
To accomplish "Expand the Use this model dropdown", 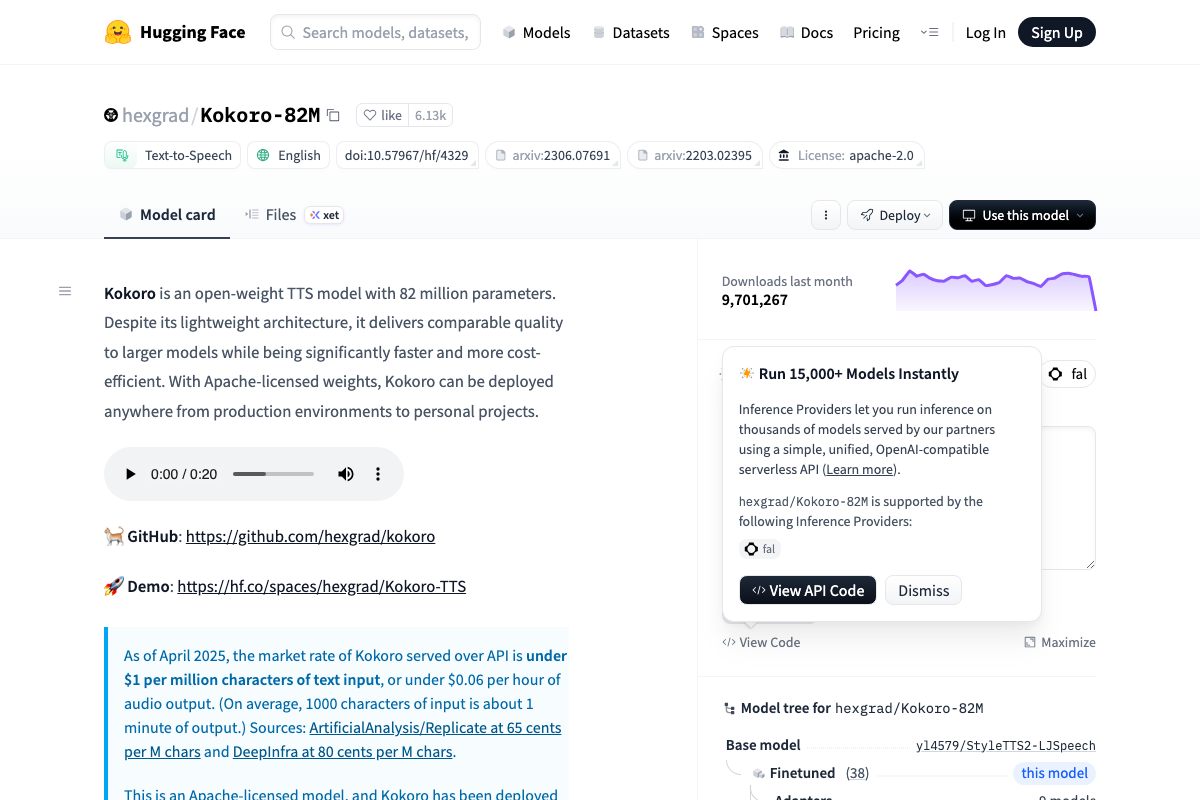I will point(1022,215).
